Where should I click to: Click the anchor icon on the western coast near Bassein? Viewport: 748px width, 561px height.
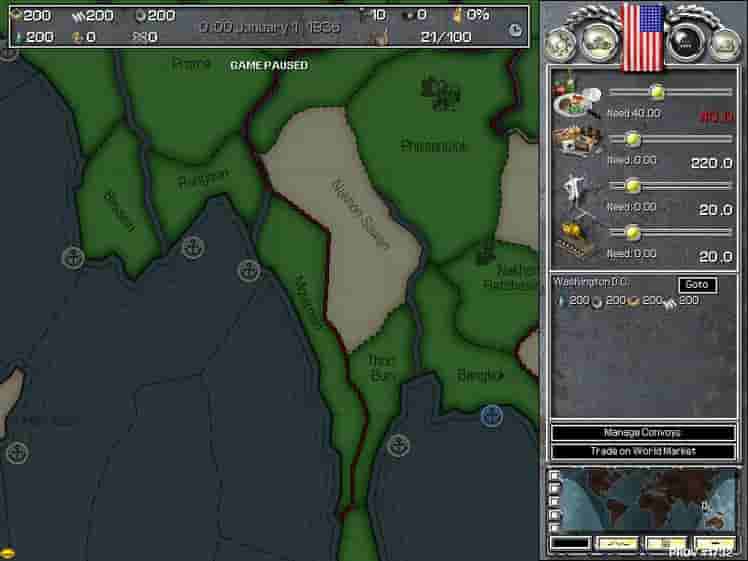(x=73, y=258)
